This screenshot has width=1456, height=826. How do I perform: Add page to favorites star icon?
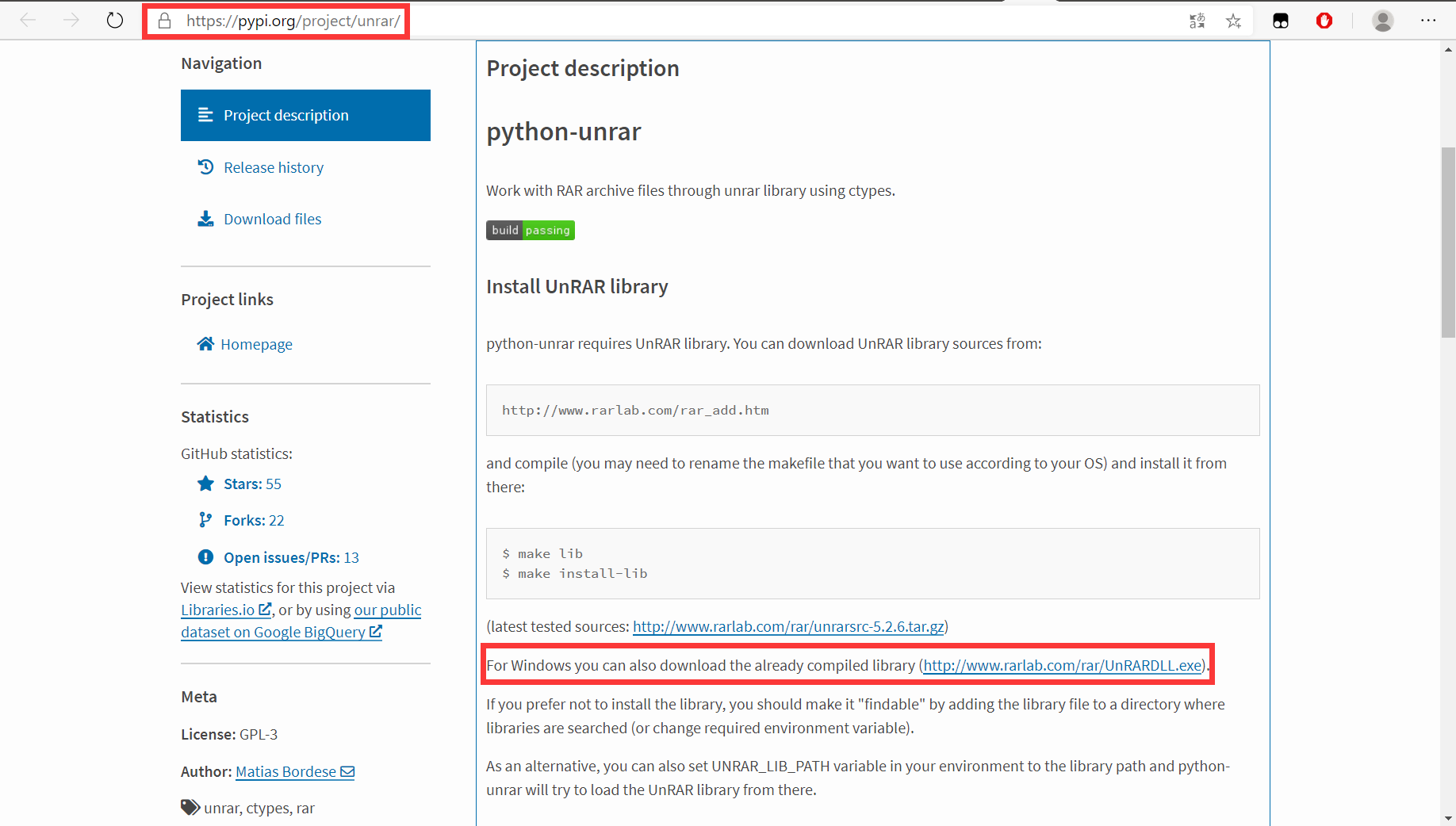tap(1233, 21)
